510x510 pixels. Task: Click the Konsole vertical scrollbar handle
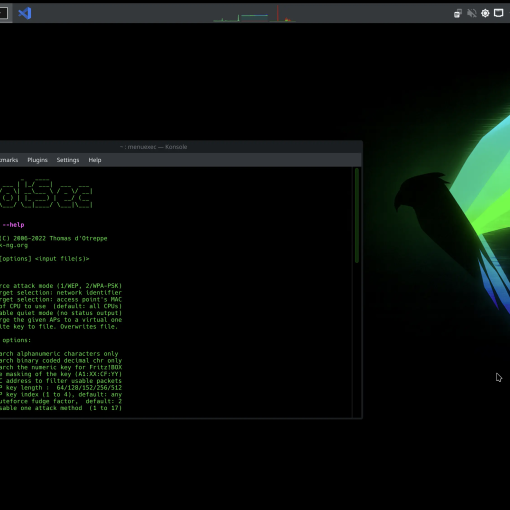tap(357, 215)
